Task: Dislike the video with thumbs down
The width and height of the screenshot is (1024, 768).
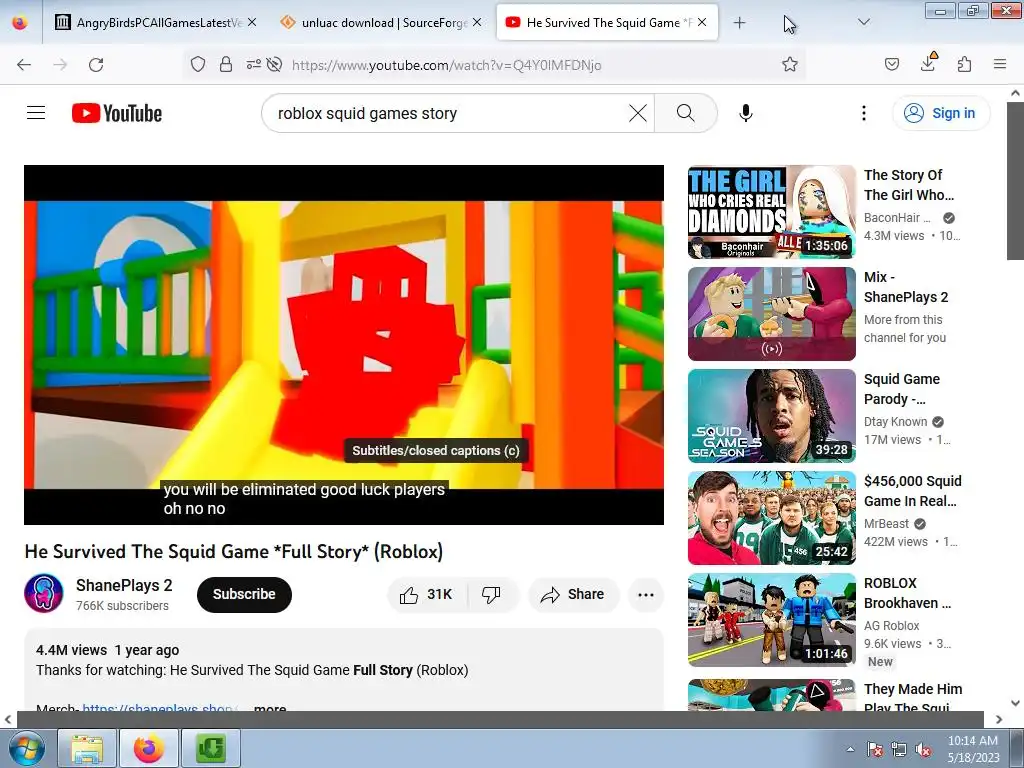Action: pyautogui.click(x=491, y=594)
